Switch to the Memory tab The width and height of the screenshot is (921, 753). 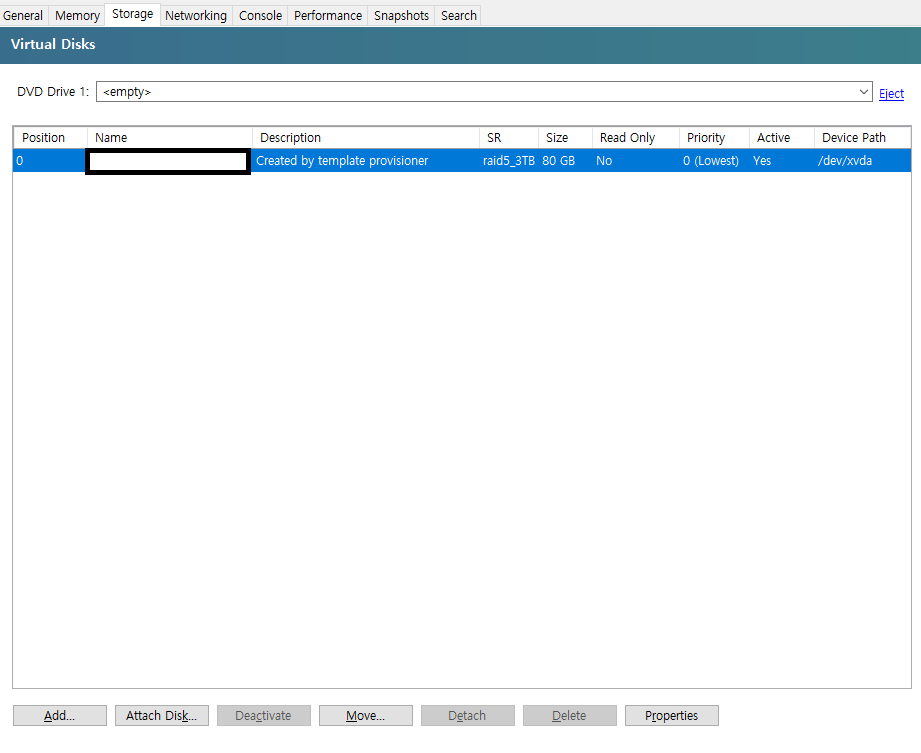point(76,15)
